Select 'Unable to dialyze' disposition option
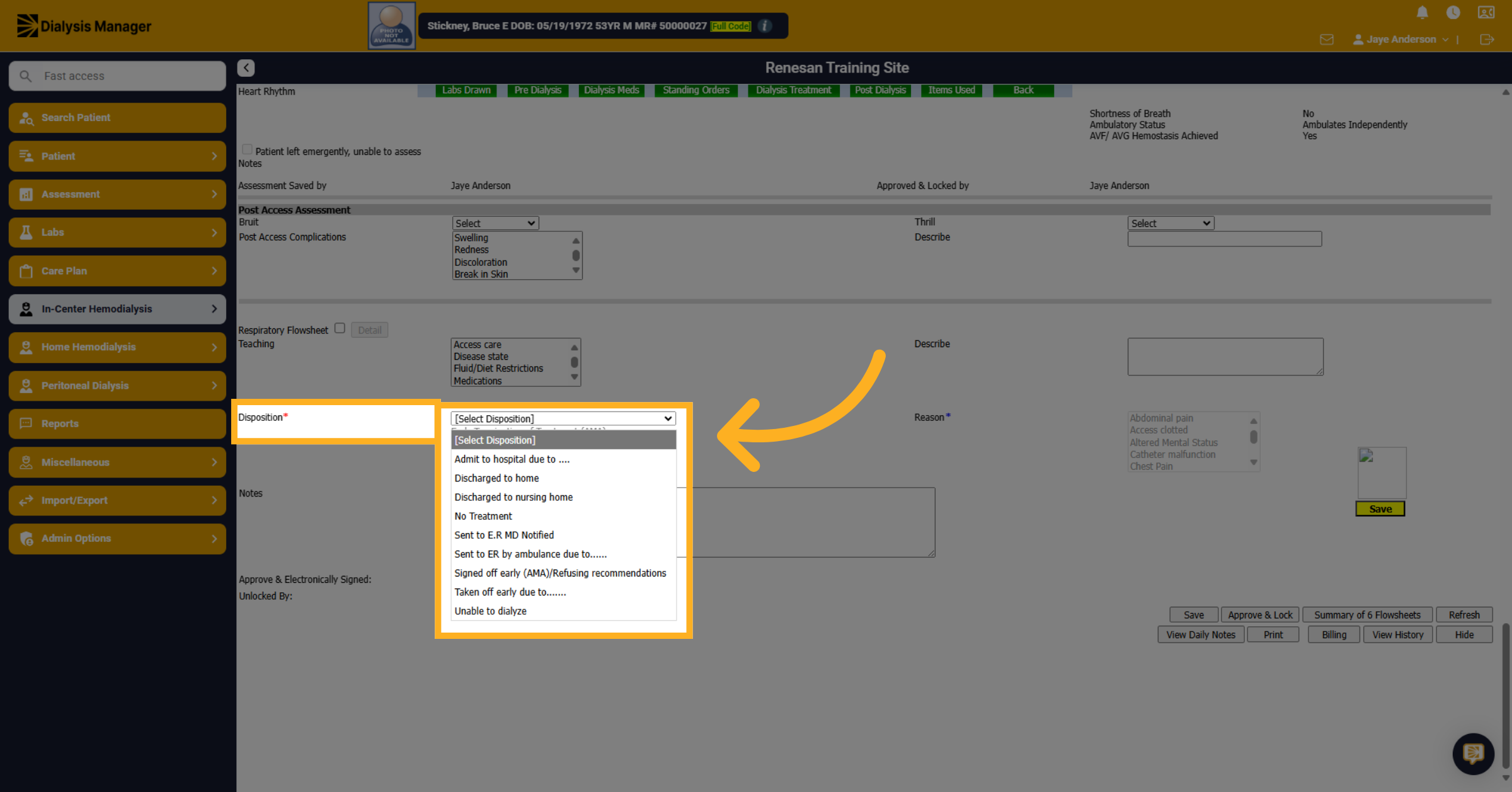This screenshot has height=792, width=1512. [563, 611]
